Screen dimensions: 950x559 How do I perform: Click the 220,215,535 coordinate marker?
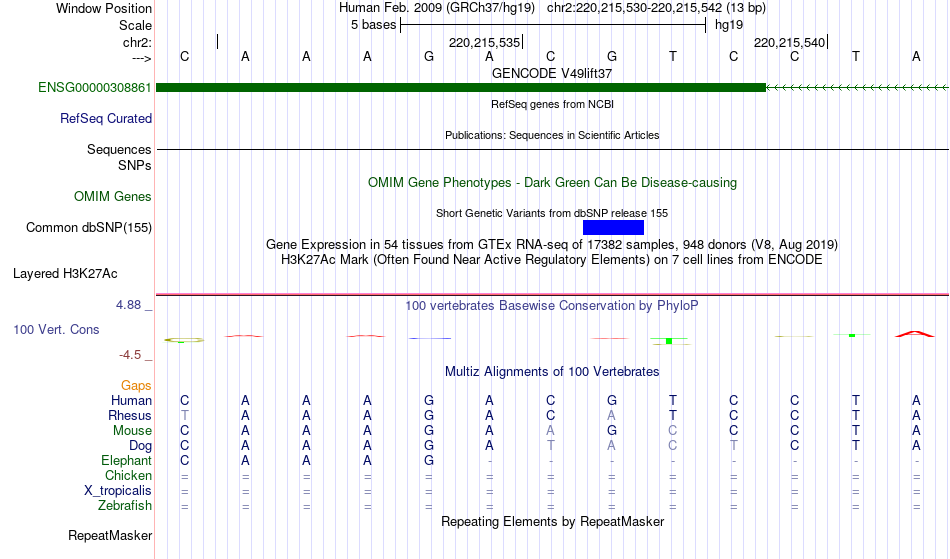(485, 42)
